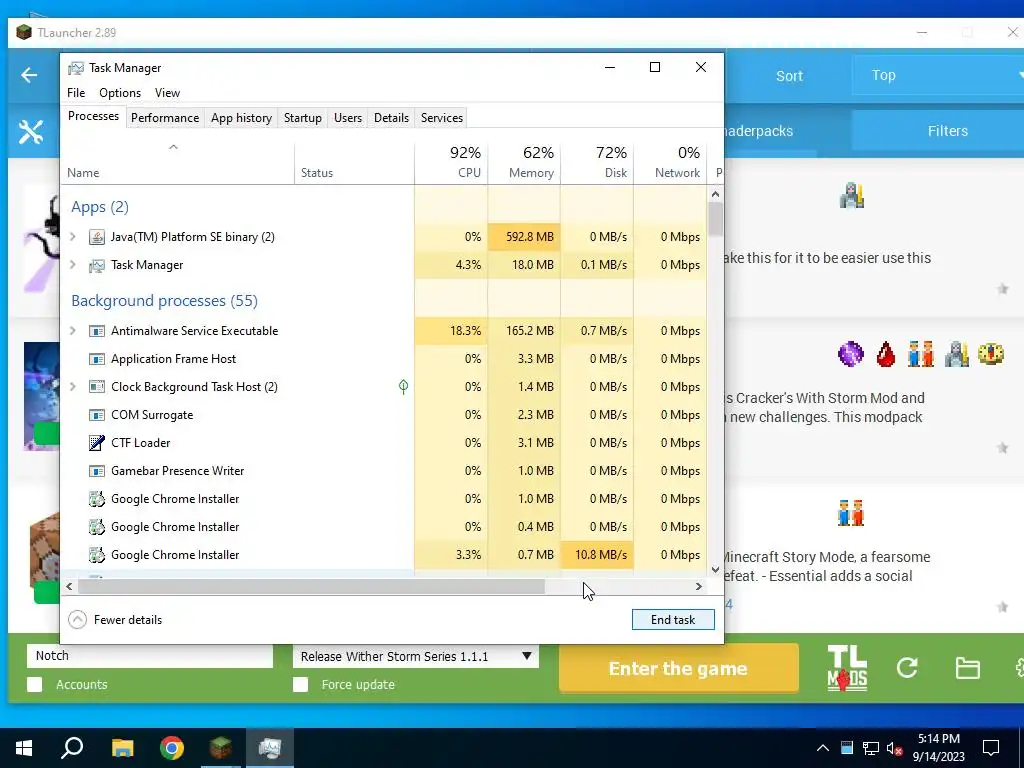The width and height of the screenshot is (1024, 768).
Task: Click the COM Surrogate process icon
Action: pos(97,415)
